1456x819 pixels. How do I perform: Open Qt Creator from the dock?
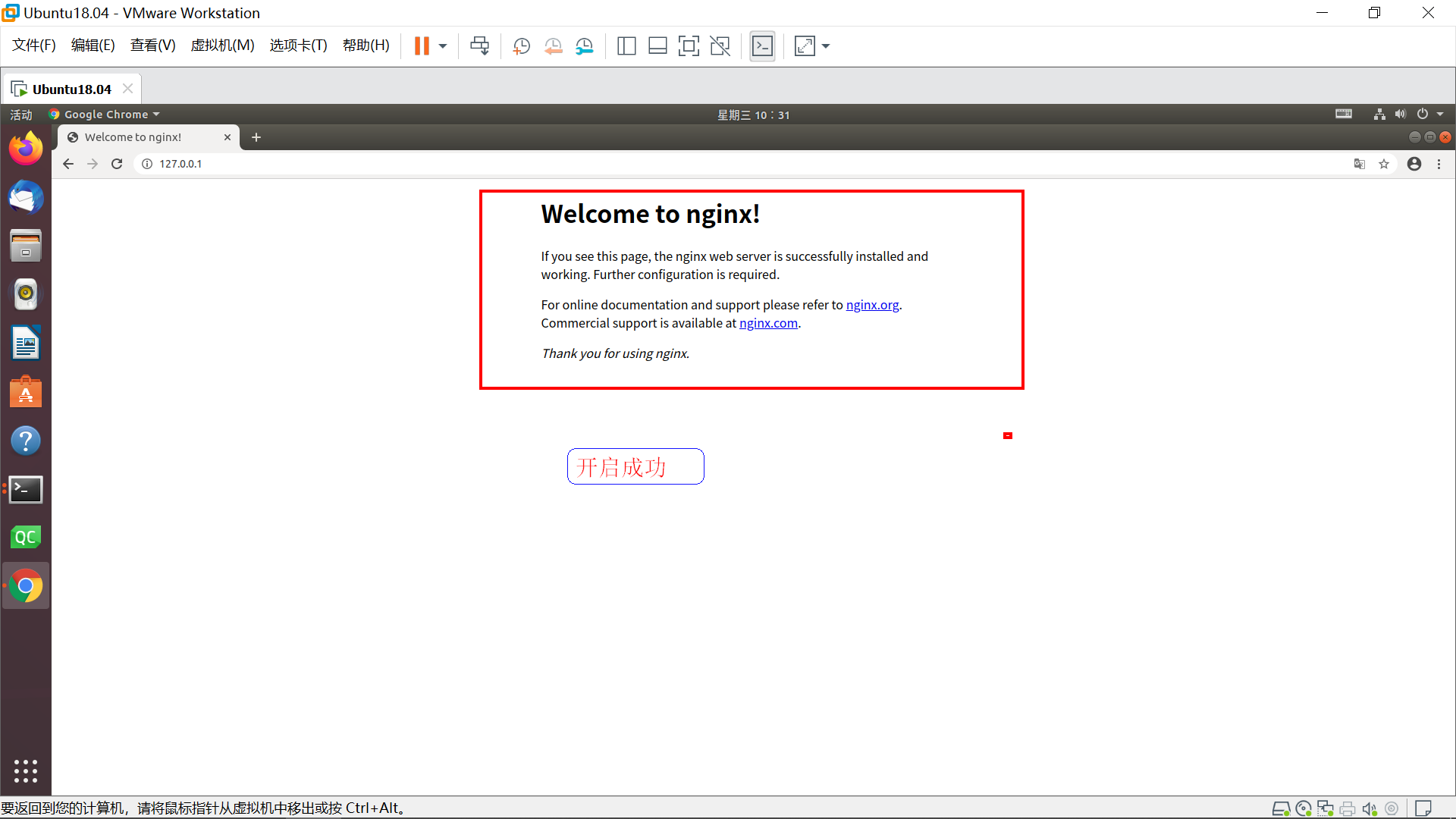(26, 537)
